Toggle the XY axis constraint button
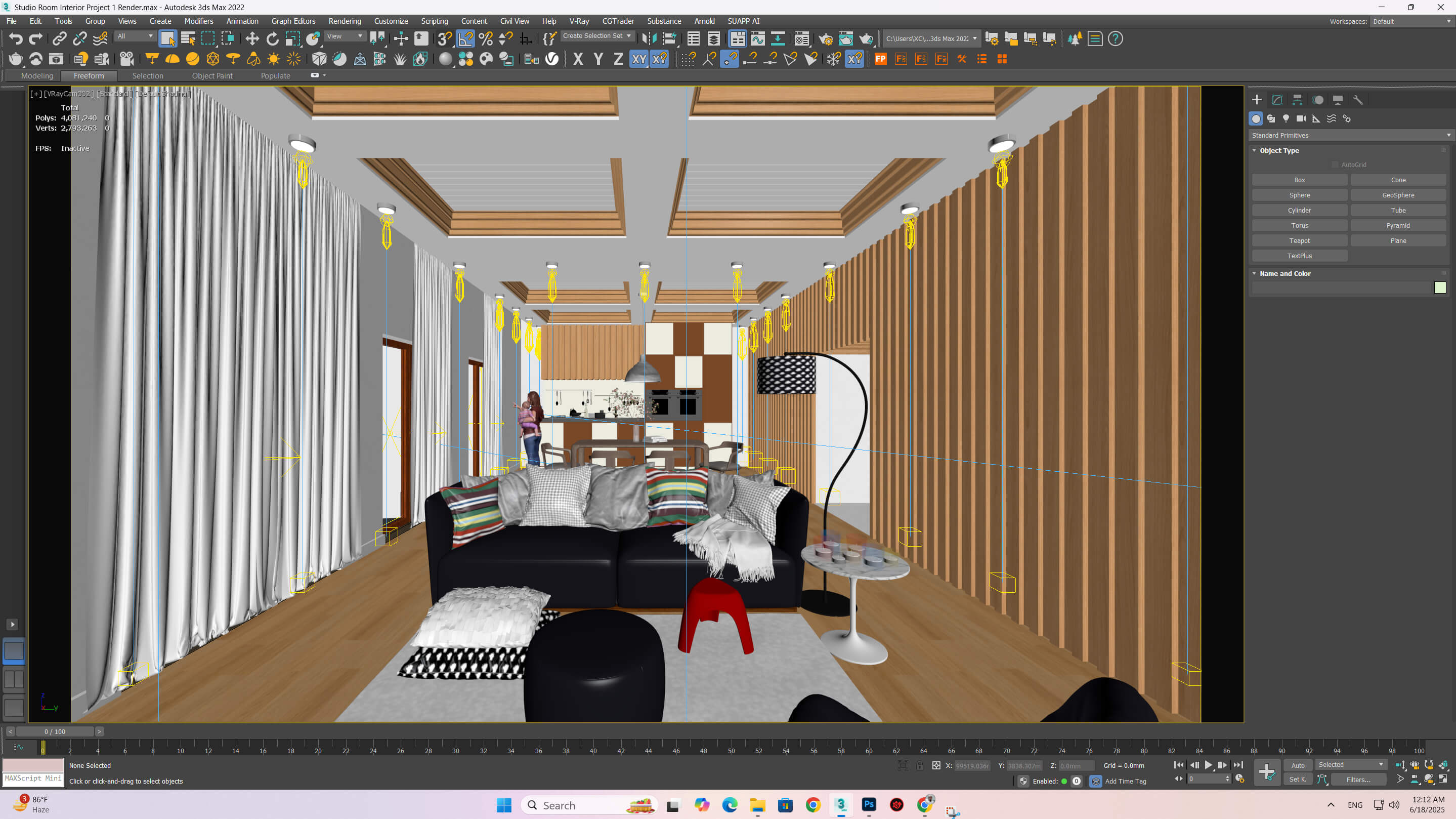The height and width of the screenshot is (819, 1456). coord(638,59)
